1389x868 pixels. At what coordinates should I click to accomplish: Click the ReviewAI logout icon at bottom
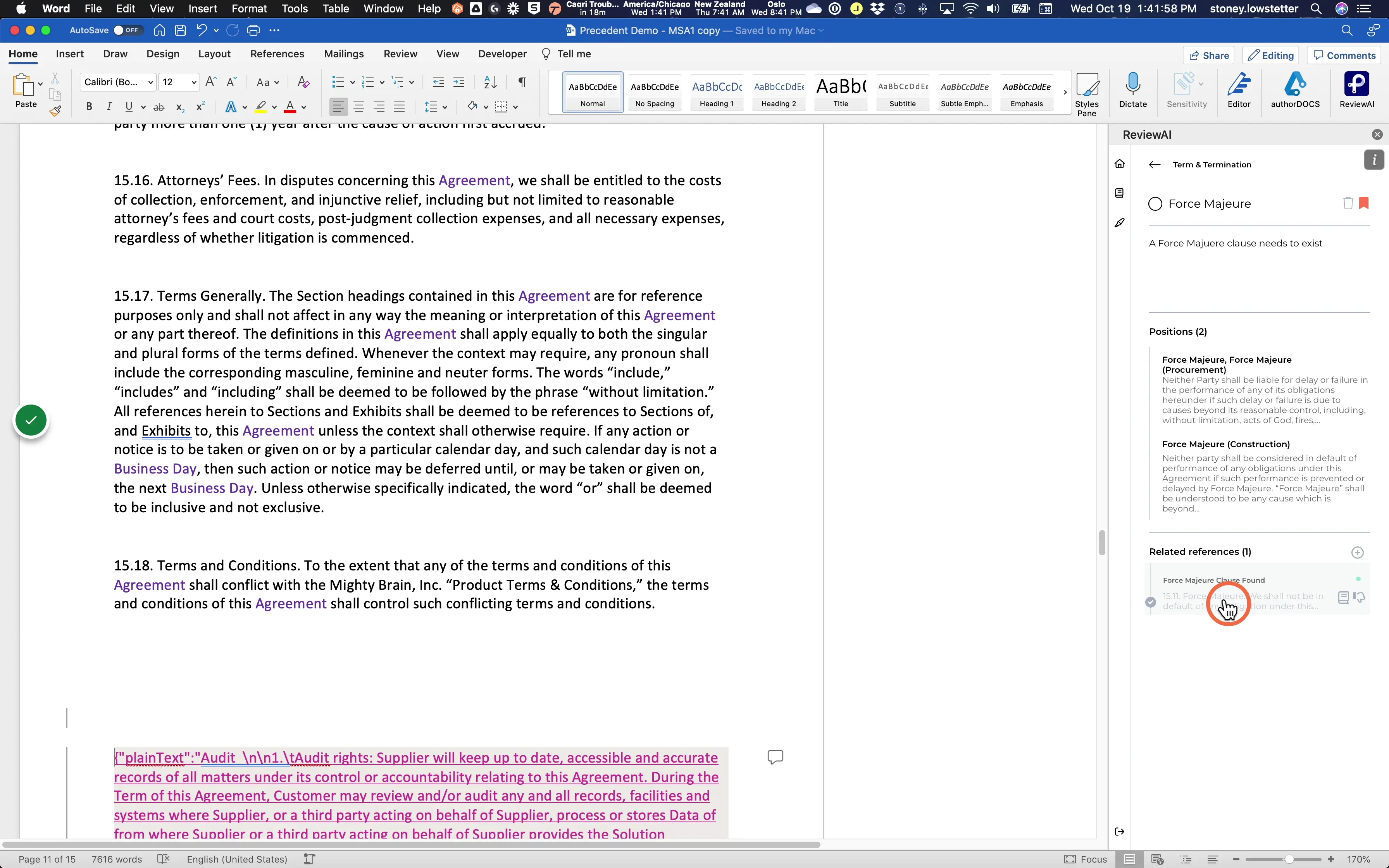1119,832
